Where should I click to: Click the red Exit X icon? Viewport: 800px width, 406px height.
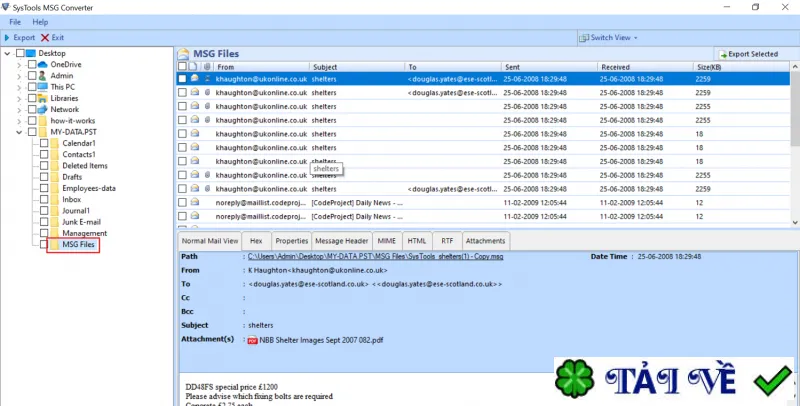45,38
